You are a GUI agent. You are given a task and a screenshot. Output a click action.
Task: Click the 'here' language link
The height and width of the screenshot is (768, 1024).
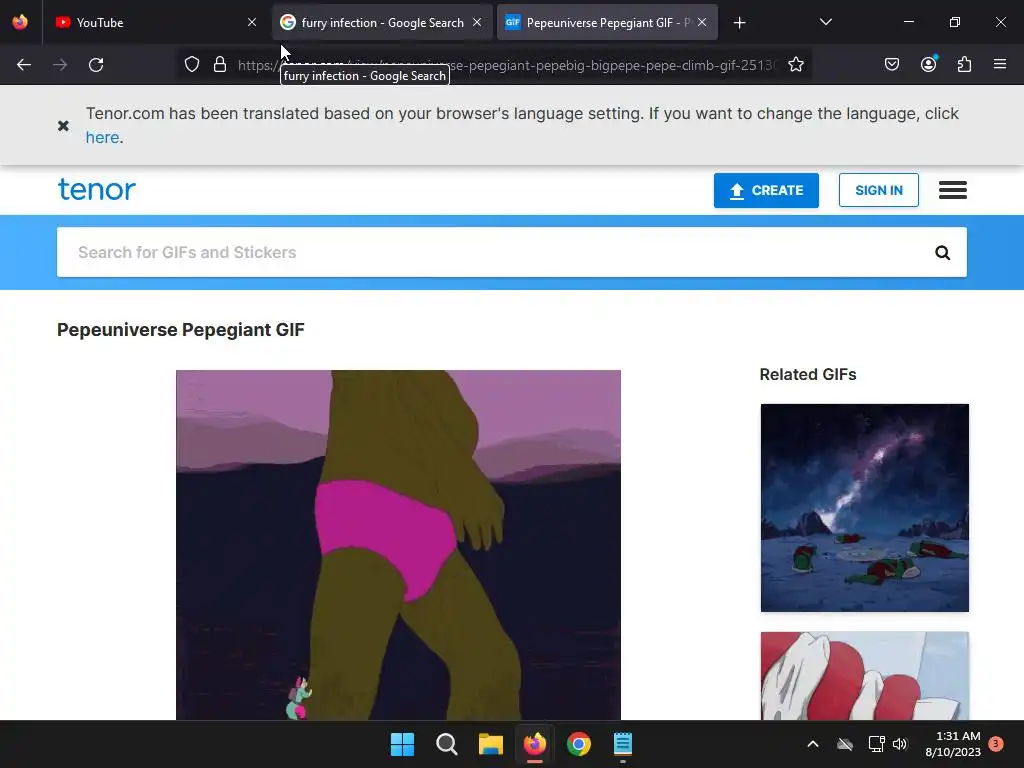(x=103, y=137)
